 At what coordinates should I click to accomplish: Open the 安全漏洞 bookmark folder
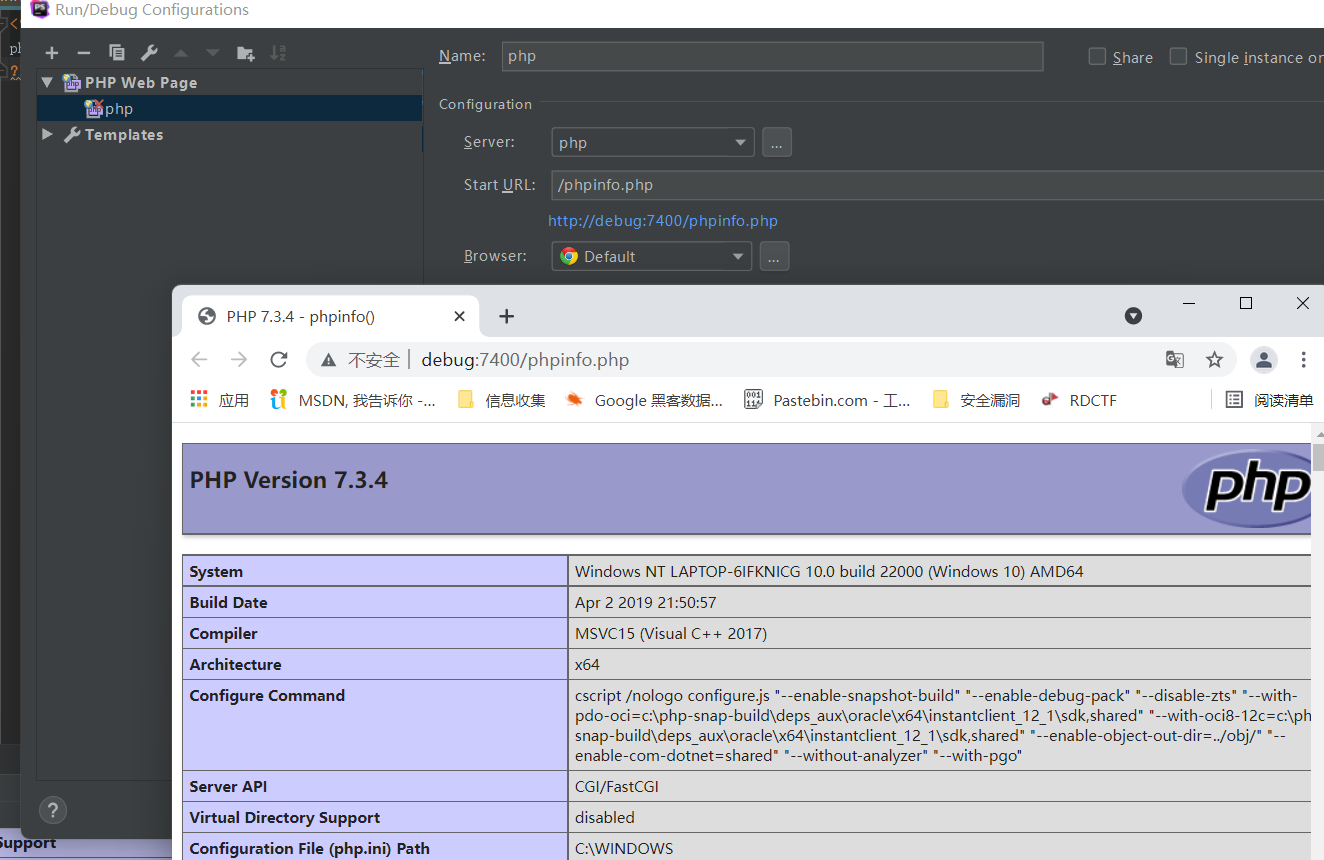(975, 400)
